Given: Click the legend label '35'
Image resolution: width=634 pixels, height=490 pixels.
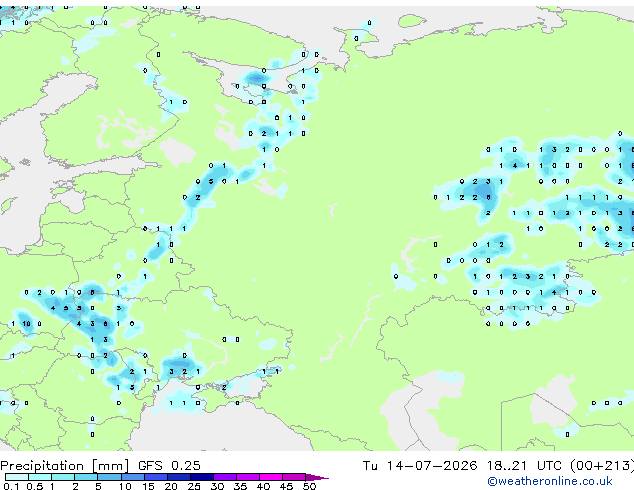Looking at the screenshot, I should [x=240, y=486].
